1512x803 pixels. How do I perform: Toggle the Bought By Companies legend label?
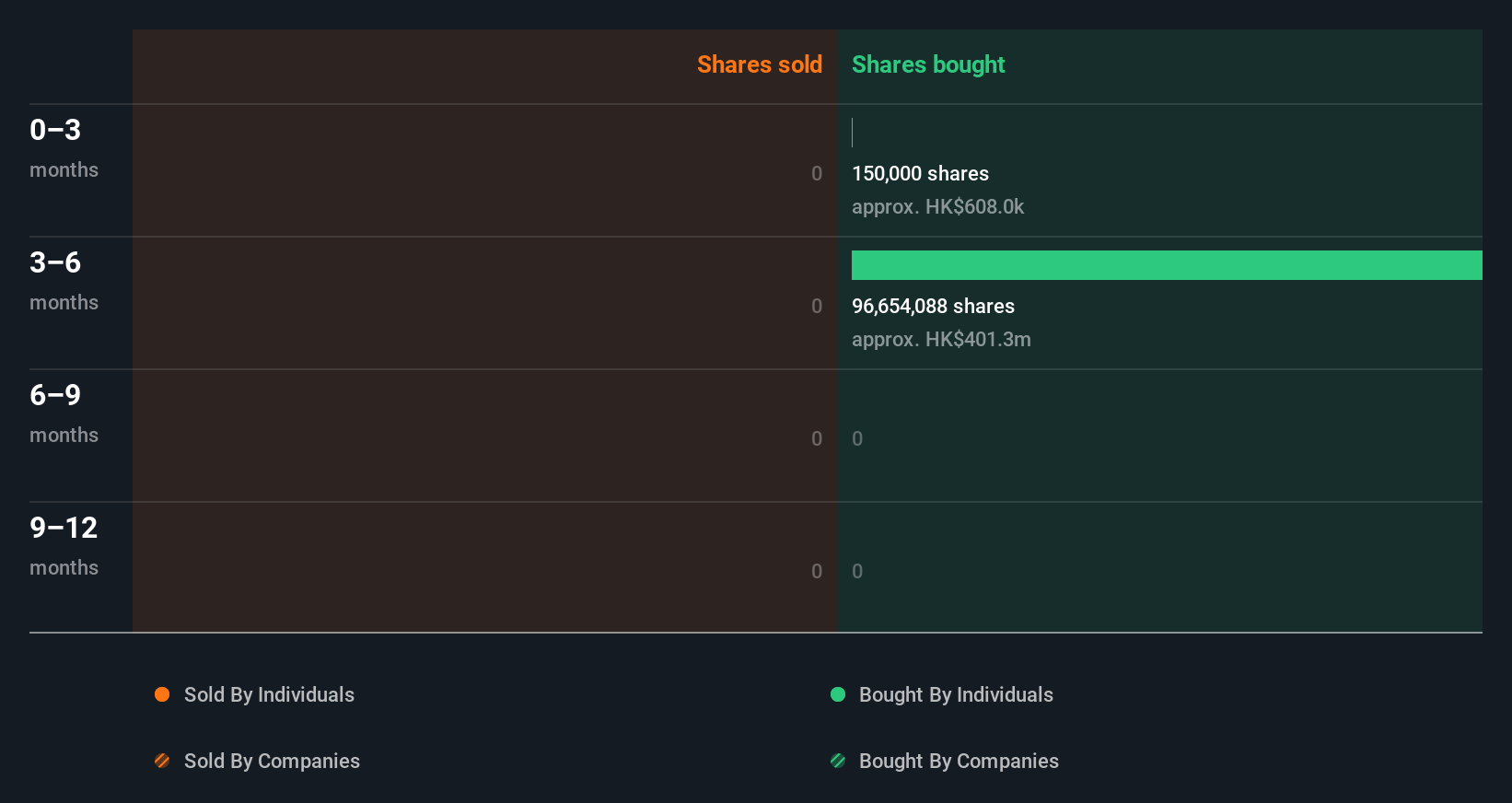click(x=959, y=761)
